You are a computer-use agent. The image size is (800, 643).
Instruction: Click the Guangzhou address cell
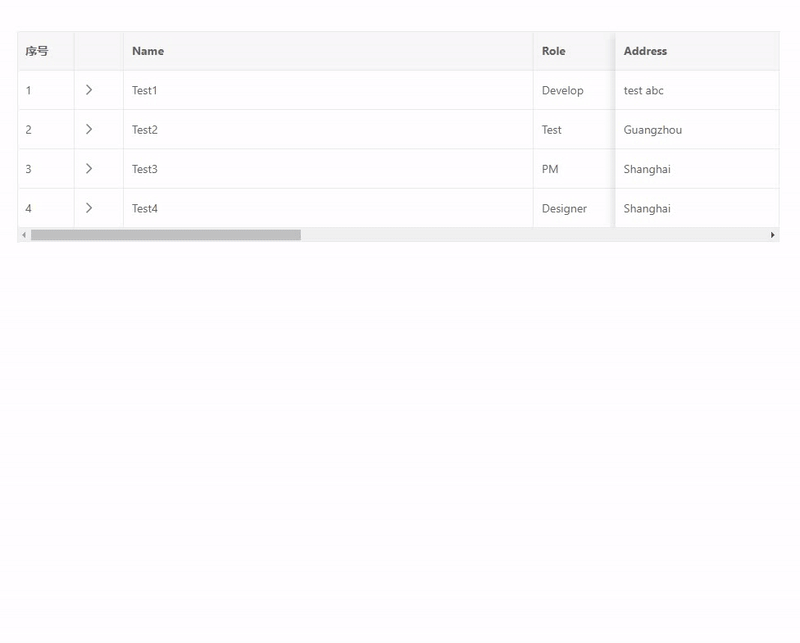pyautogui.click(x=697, y=130)
